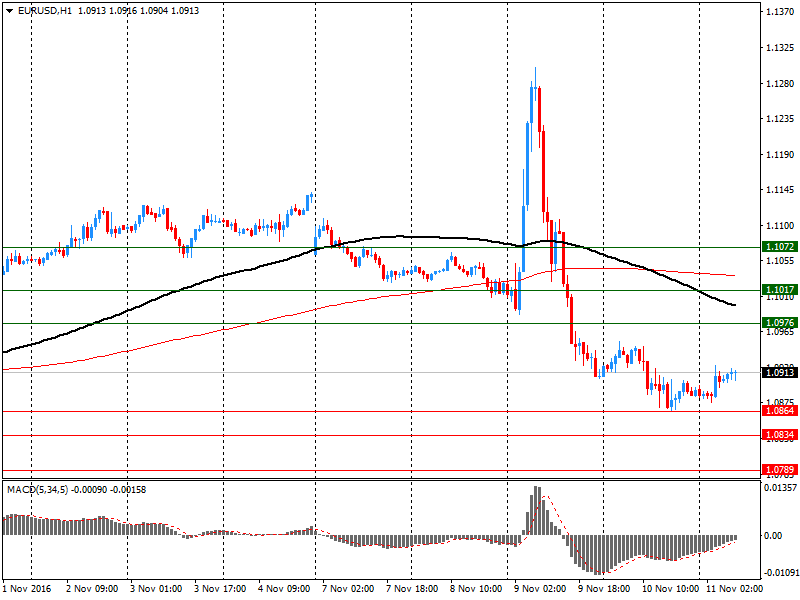The image size is (800, 600).
Task: Click the 4 Nov 09:00 time axis label
Action: tap(284, 589)
